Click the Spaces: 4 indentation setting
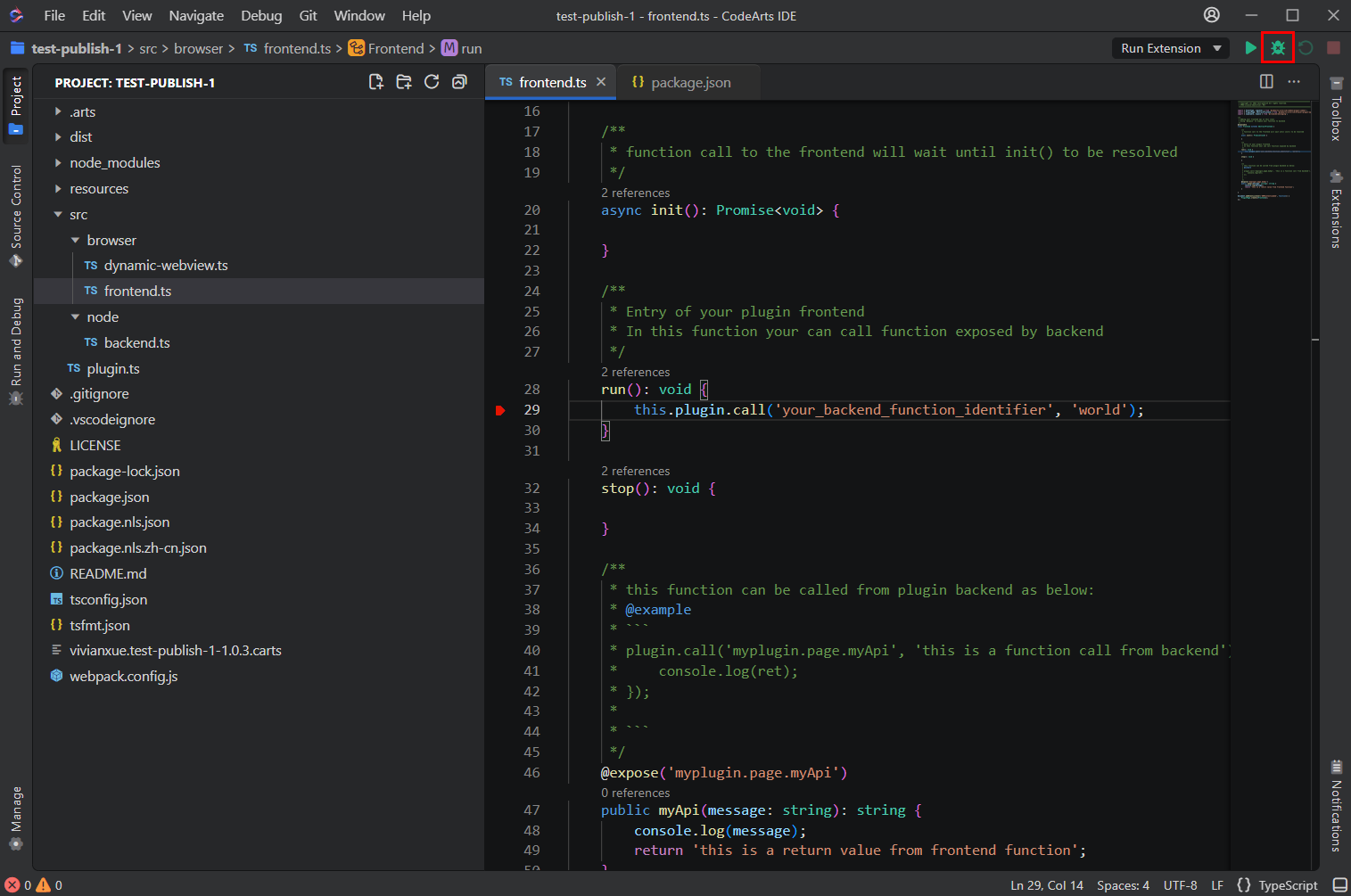This screenshot has width=1351, height=896. (1123, 885)
